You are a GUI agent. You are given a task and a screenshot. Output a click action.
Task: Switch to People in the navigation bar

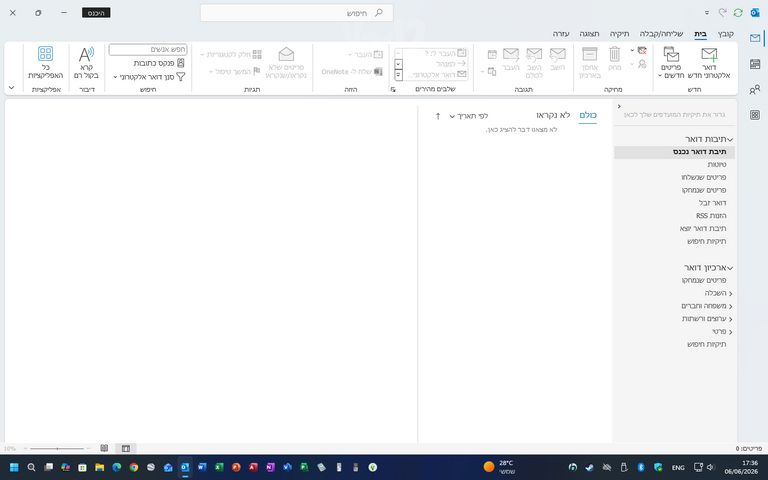[755, 89]
